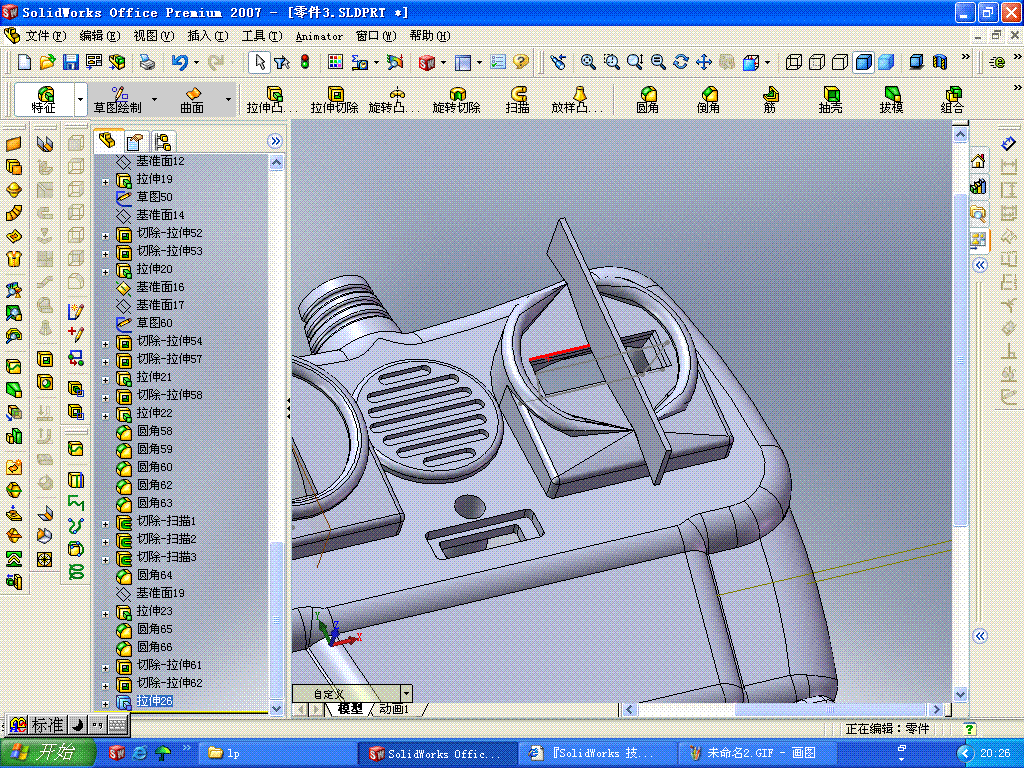The image size is (1024, 768).
Task: Click the 抽壳 shell tool
Action: [831, 100]
